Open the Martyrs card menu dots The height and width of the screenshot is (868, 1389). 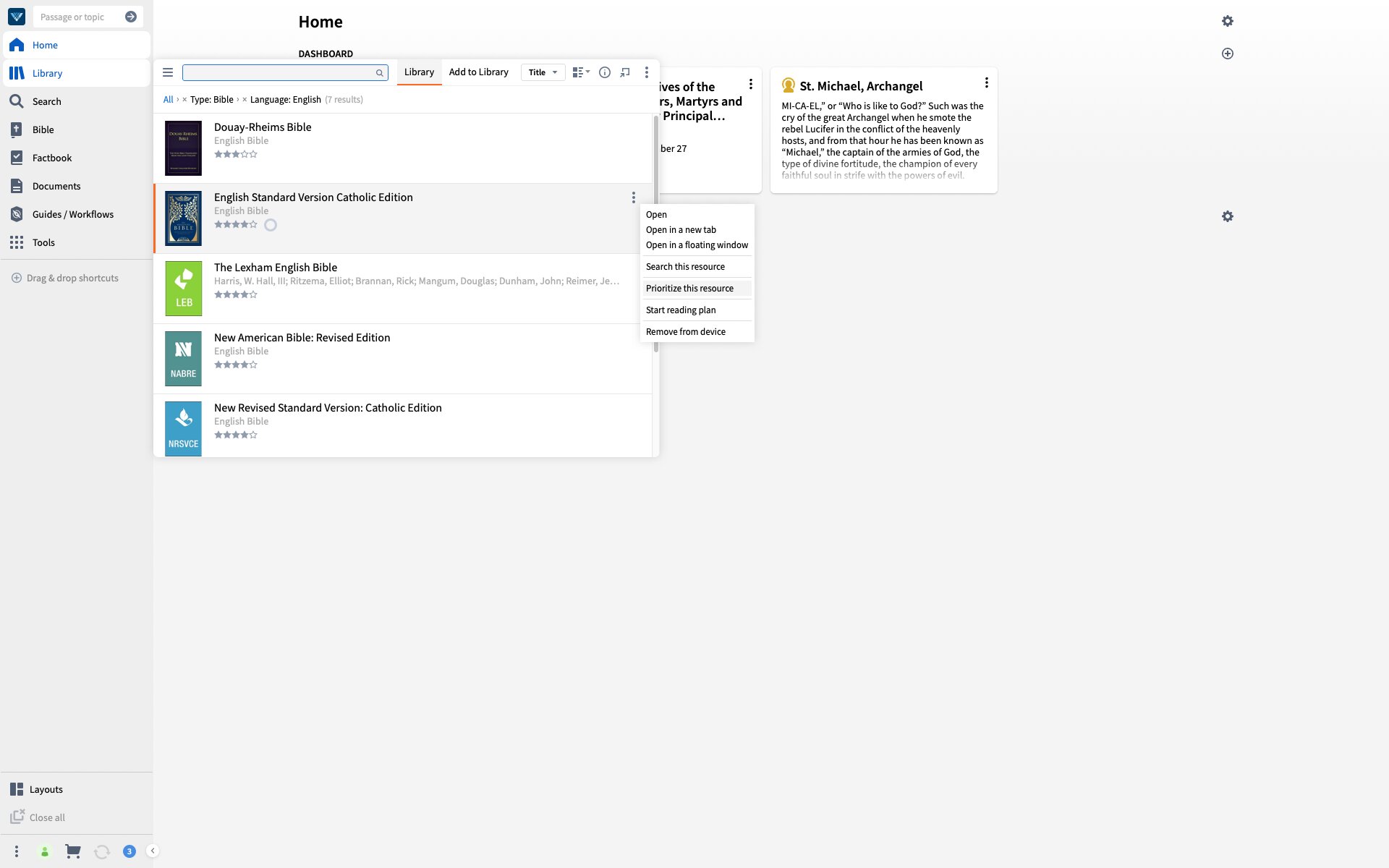coord(751,84)
